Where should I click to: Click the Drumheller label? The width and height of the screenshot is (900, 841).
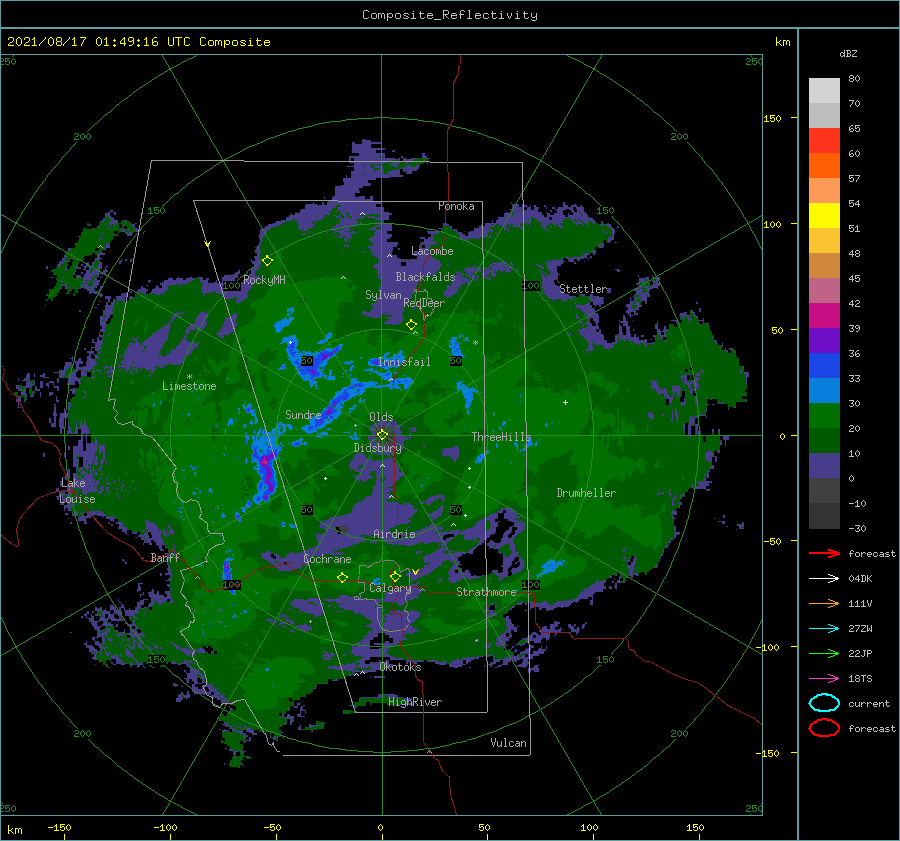[x=586, y=493]
